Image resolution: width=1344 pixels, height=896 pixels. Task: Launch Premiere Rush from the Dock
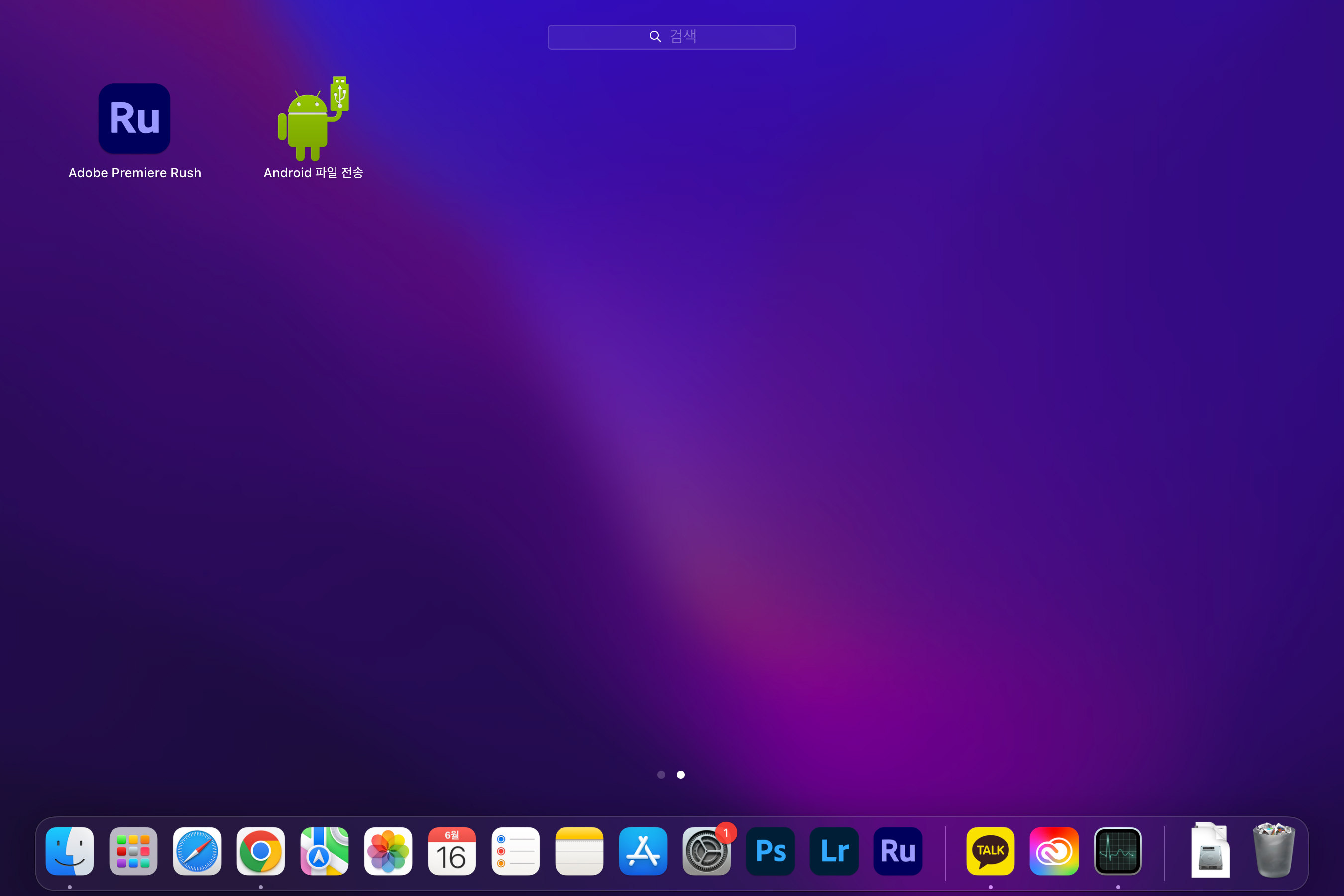coord(897,851)
